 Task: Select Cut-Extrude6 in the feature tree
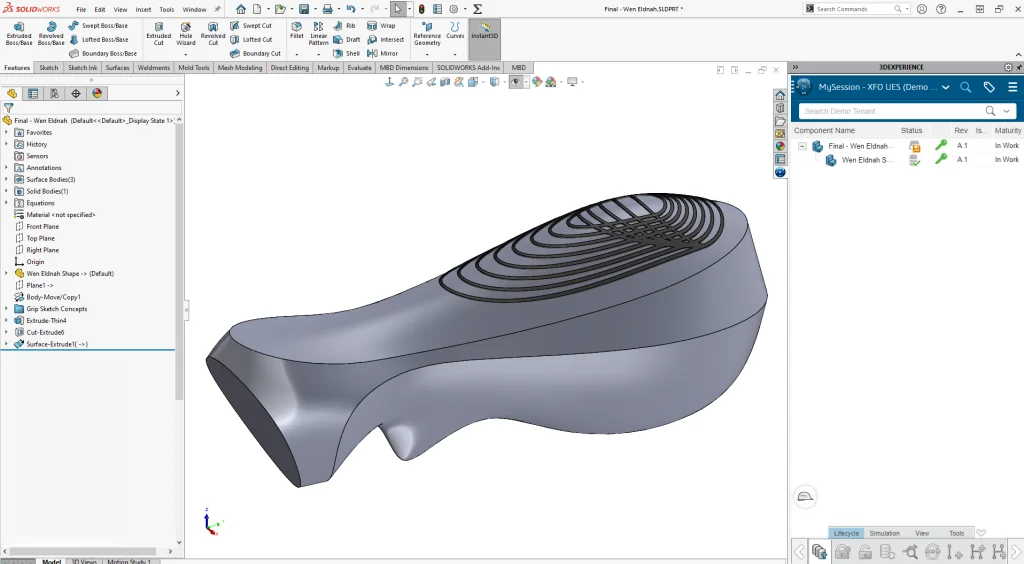click(45, 332)
